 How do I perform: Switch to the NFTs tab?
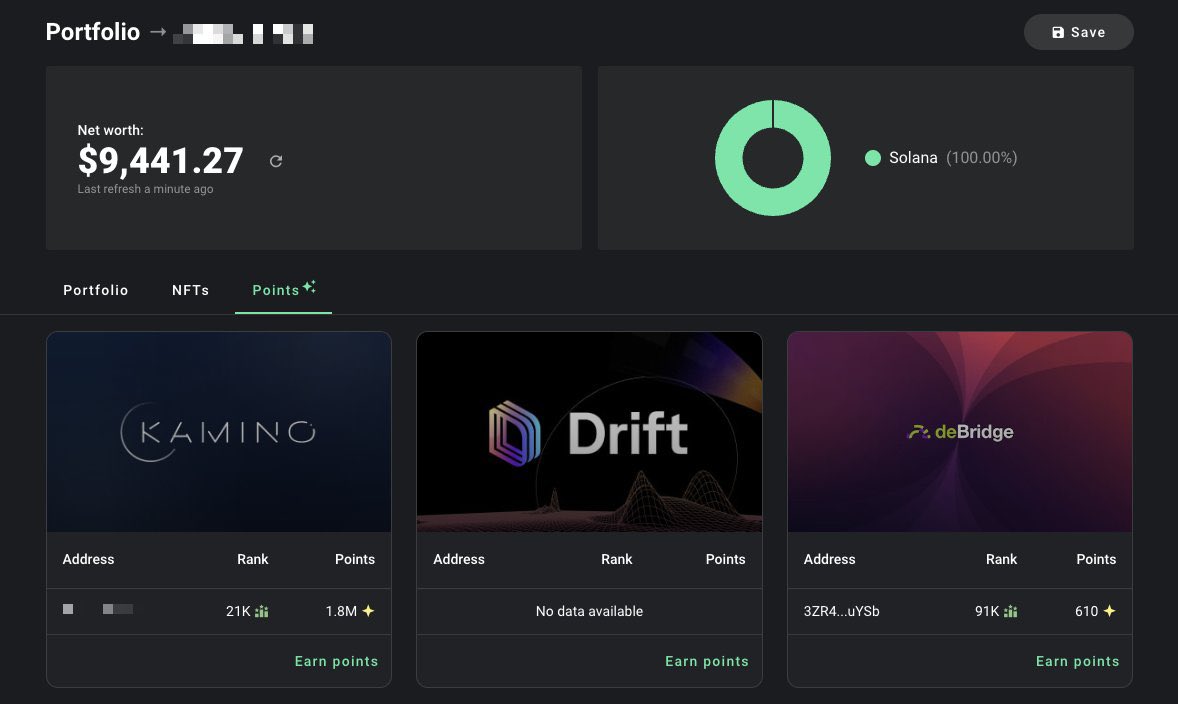click(x=190, y=290)
